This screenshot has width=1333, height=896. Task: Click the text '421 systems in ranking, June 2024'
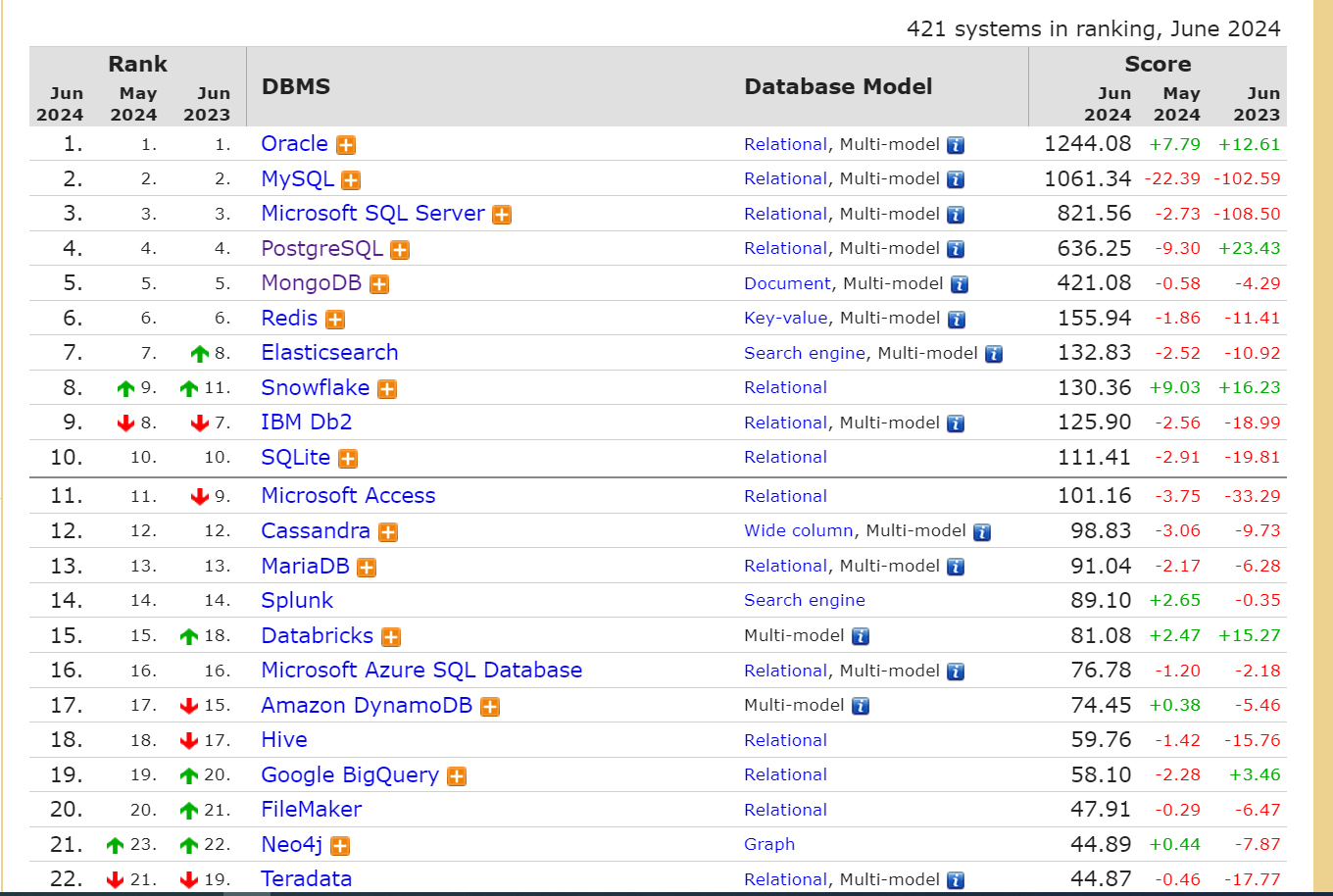[x=1094, y=28]
